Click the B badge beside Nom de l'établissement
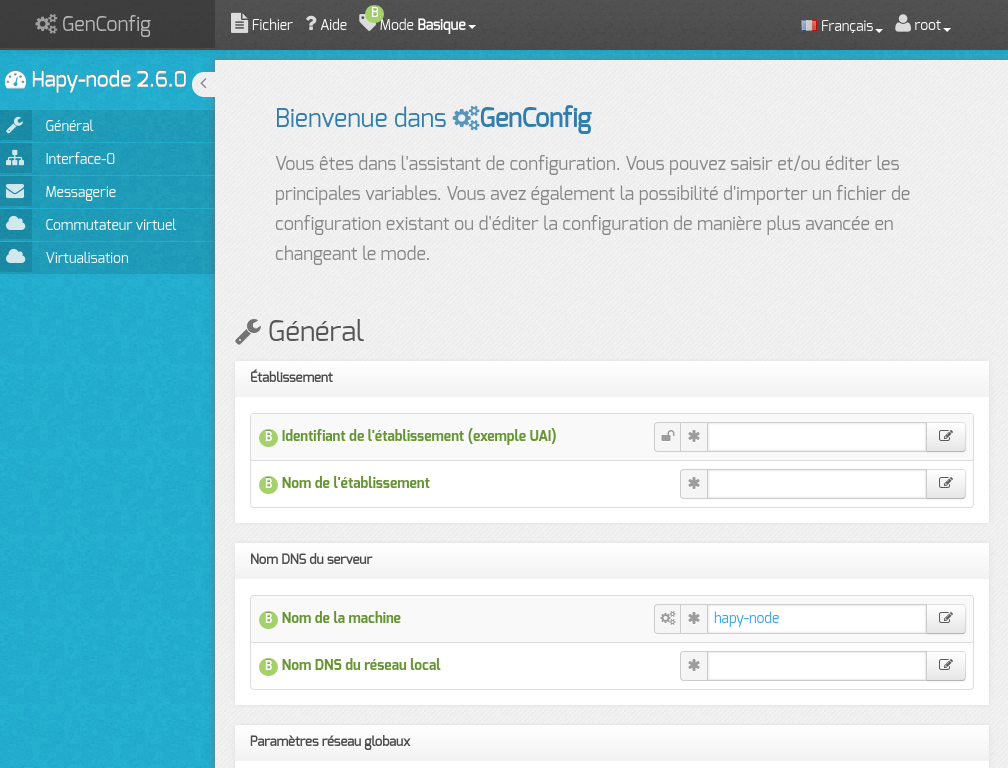This screenshot has width=1008, height=768. (268, 484)
